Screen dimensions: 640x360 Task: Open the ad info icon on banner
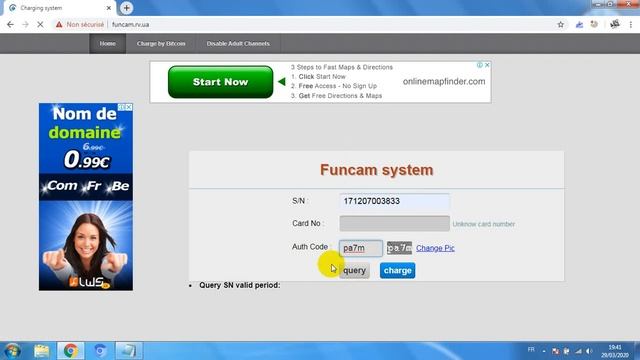point(480,65)
